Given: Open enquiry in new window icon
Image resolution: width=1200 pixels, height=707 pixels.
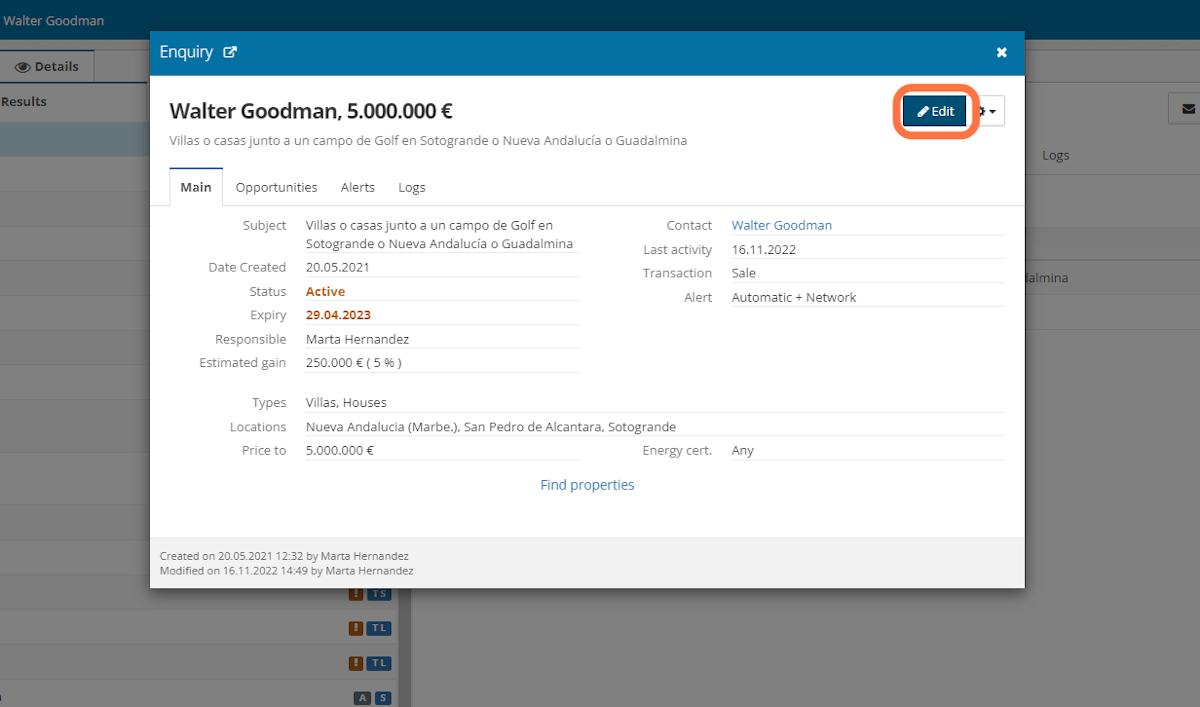Looking at the screenshot, I should 230,53.
